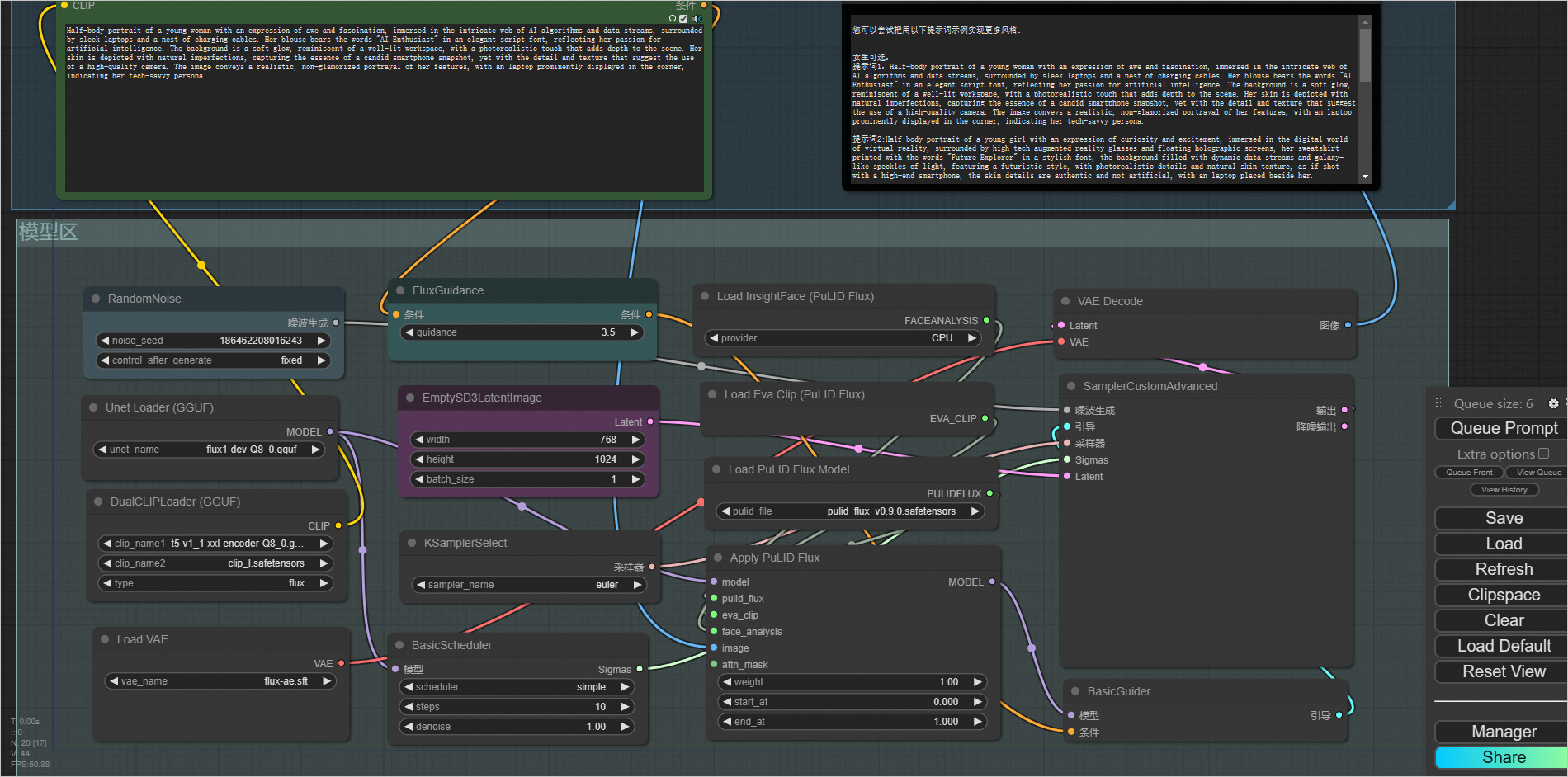Collapse the KSamplerSelect node via its title dot
The image size is (1568, 777).
click(x=412, y=543)
